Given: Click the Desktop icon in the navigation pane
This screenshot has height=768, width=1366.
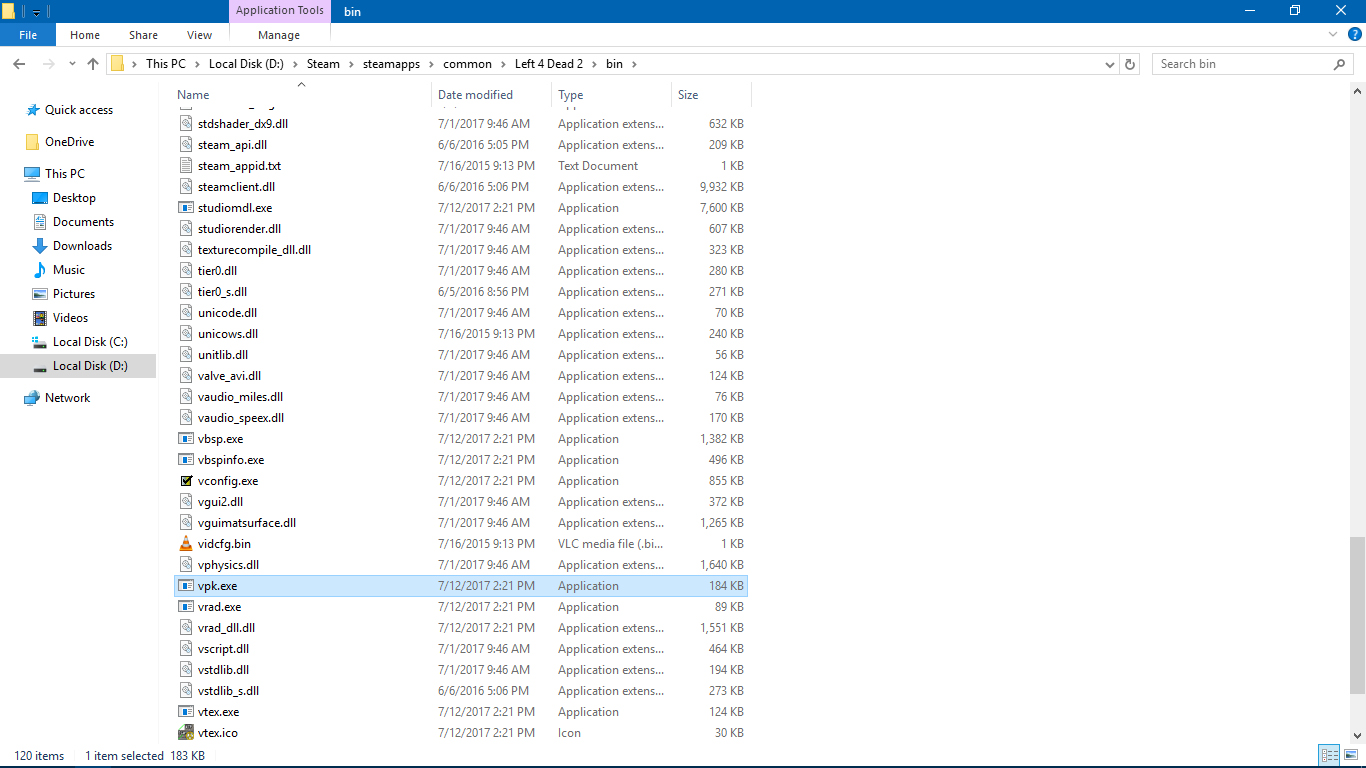Looking at the screenshot, I should [40, 198].
